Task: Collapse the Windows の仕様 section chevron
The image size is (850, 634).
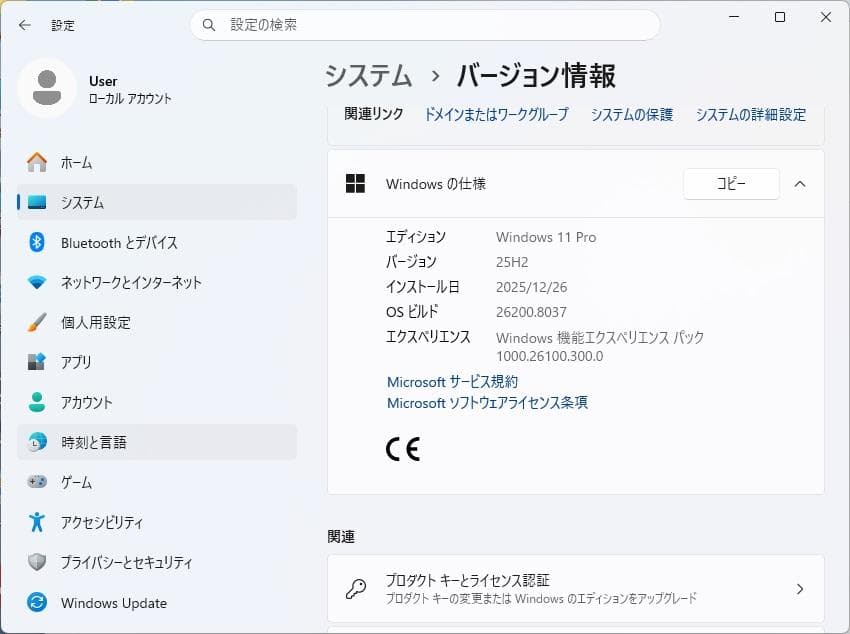Action: [x=800, y=184]
